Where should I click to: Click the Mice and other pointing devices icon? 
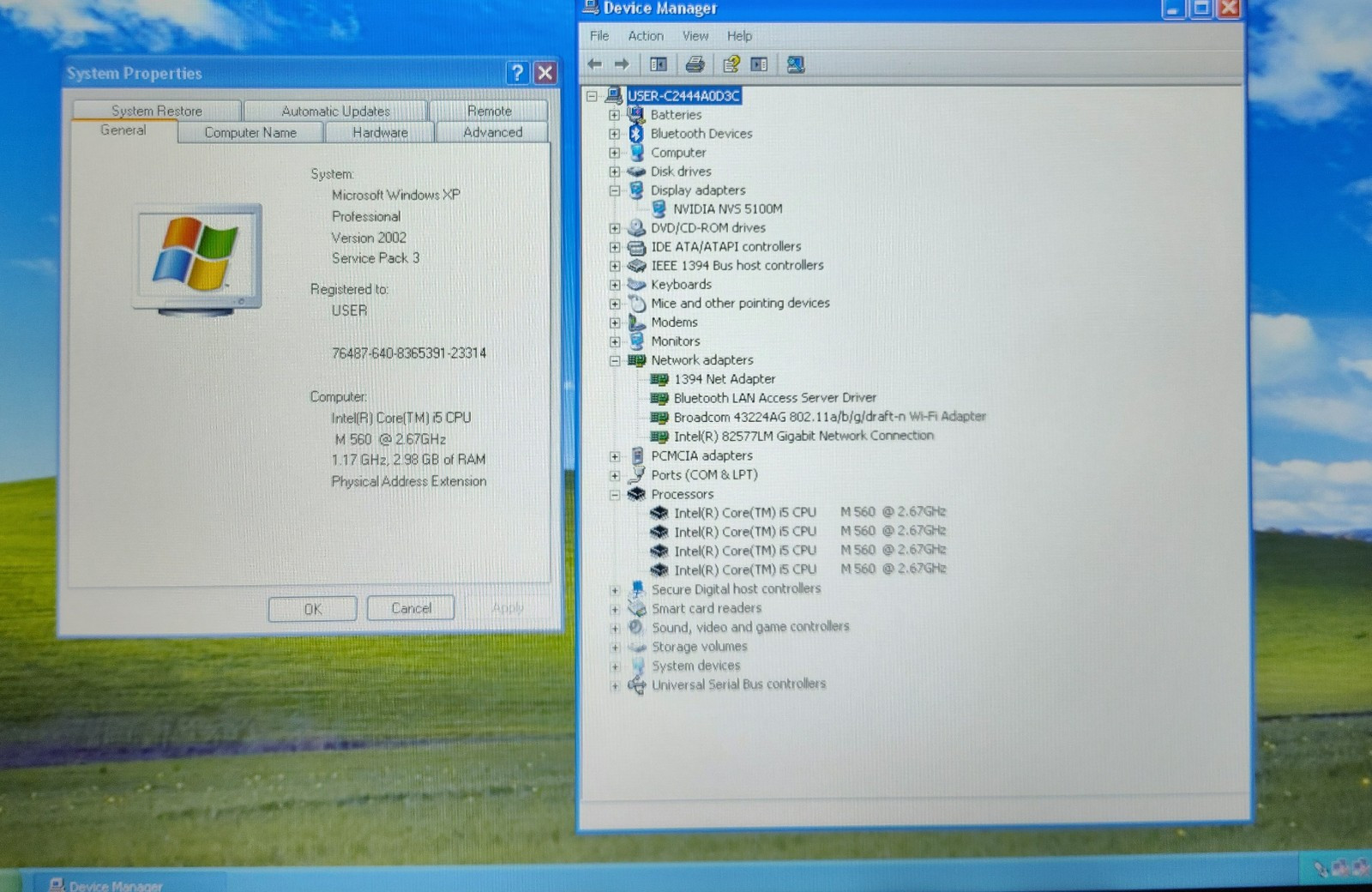(x=636, y=304)
